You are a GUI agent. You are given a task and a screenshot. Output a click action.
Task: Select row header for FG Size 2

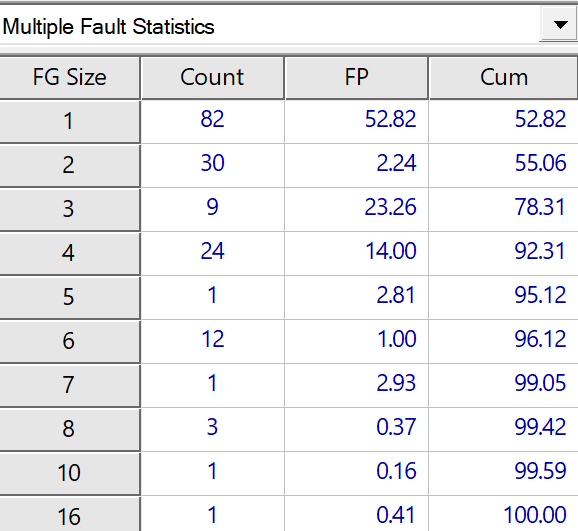click(69, 165)
